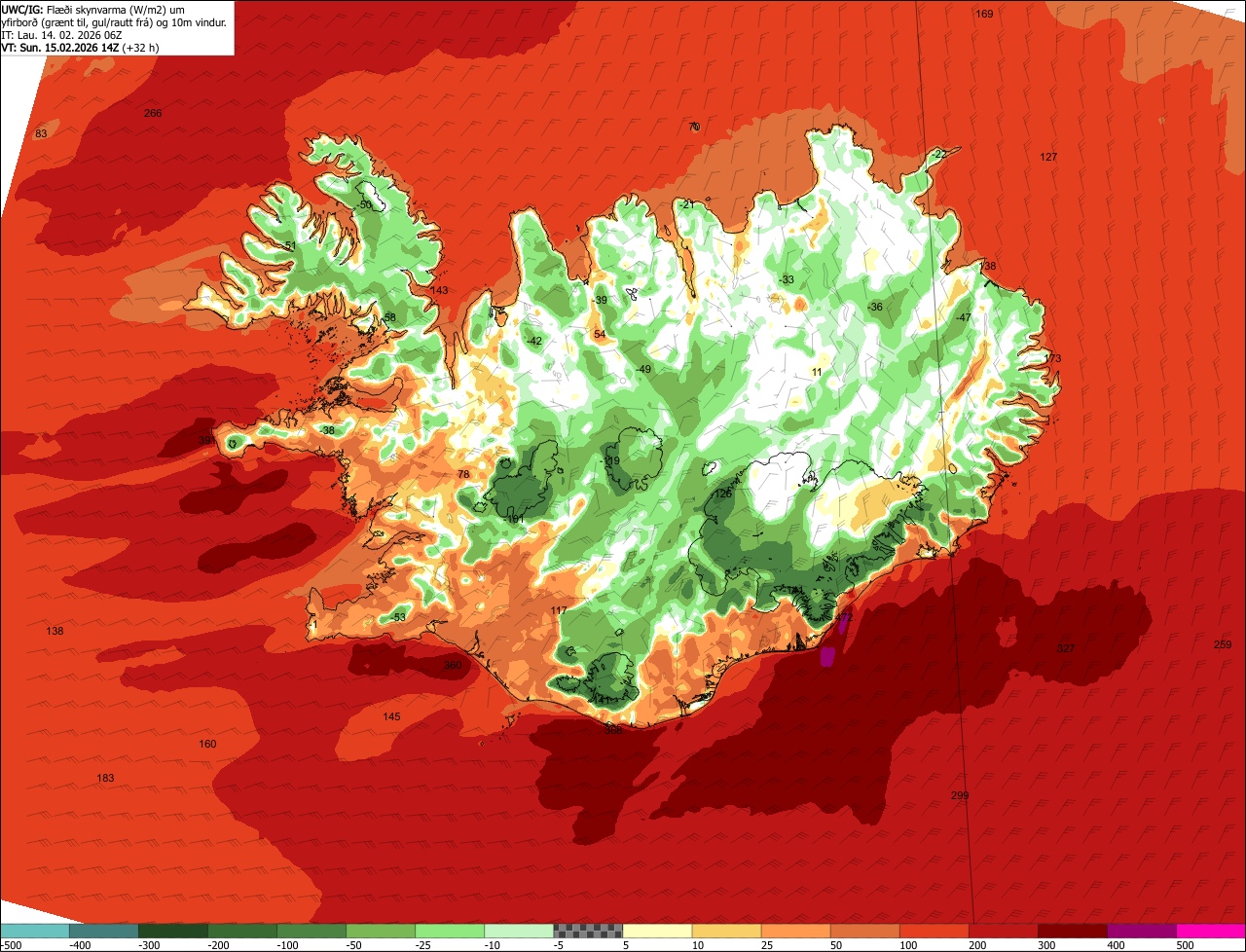Click the 183 value in the southwest ocean
Viewport: 1246px width, 952px height.
coord(105,778)
